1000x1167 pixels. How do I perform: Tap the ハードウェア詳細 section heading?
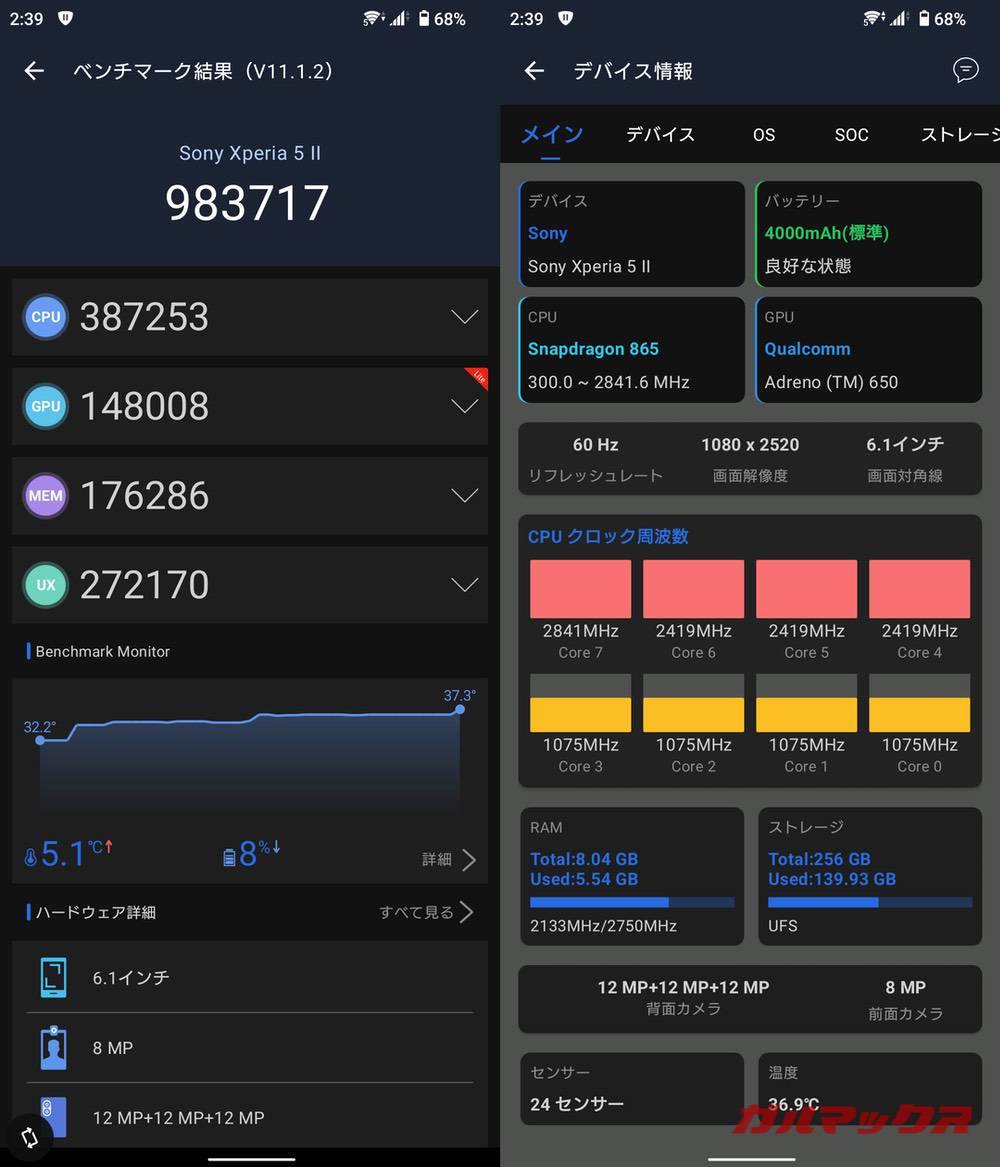(x=95, y=912)
